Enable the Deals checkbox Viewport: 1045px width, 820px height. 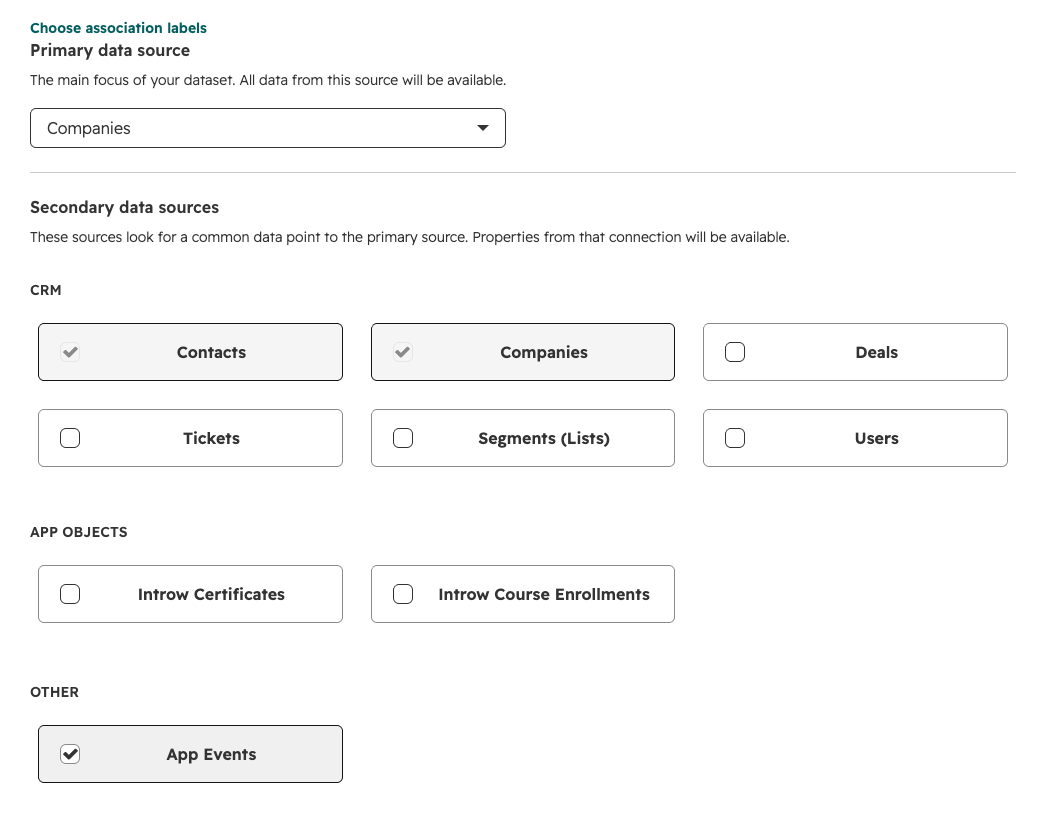point(734,352)
